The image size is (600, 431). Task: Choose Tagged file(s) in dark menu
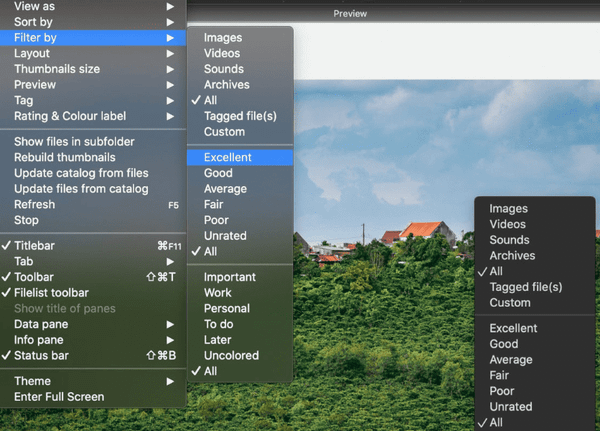point(535,287)
